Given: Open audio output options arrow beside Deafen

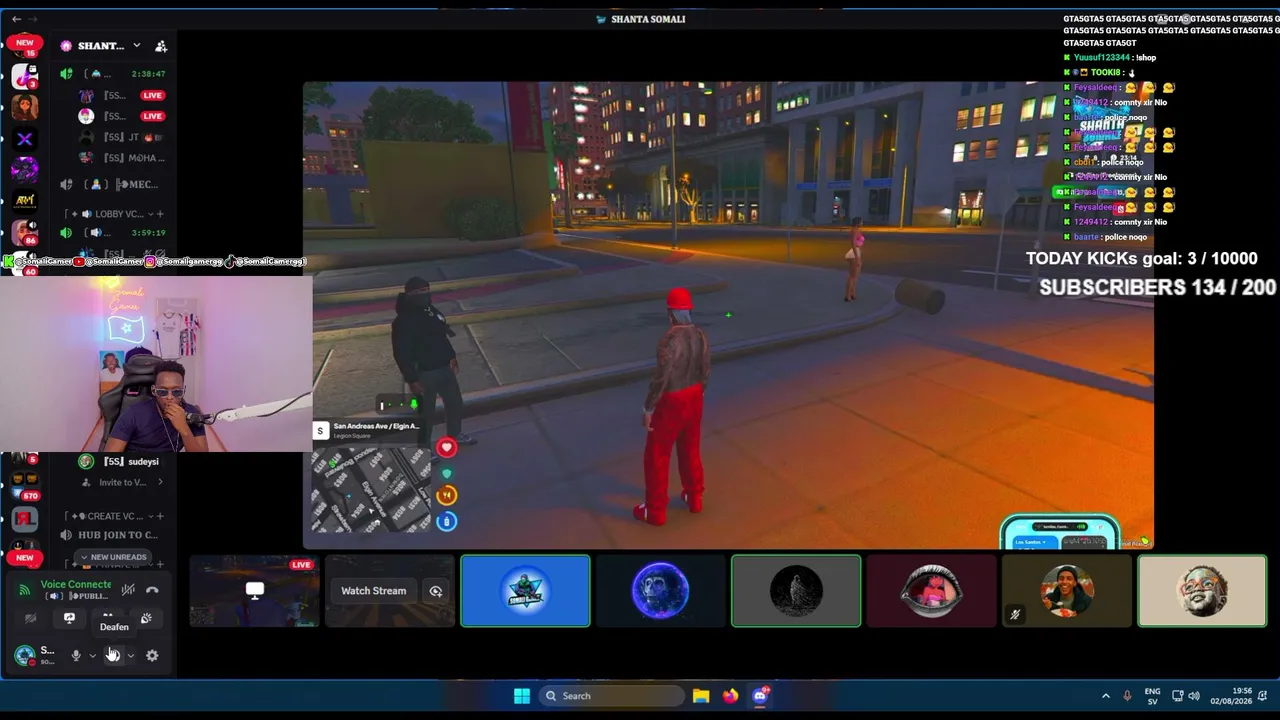Looking at the screenshot, I should click(130, 656).
